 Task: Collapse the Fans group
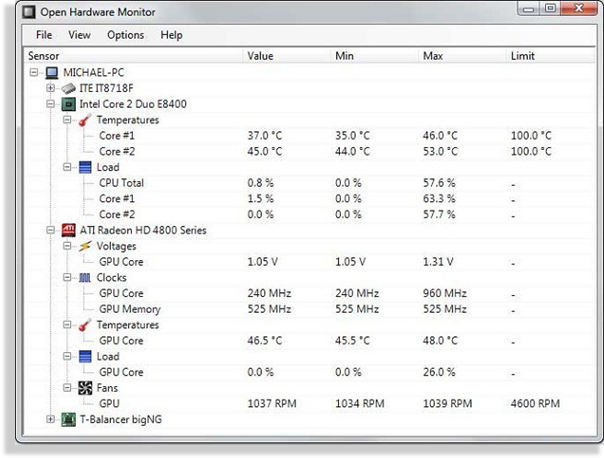67,388
